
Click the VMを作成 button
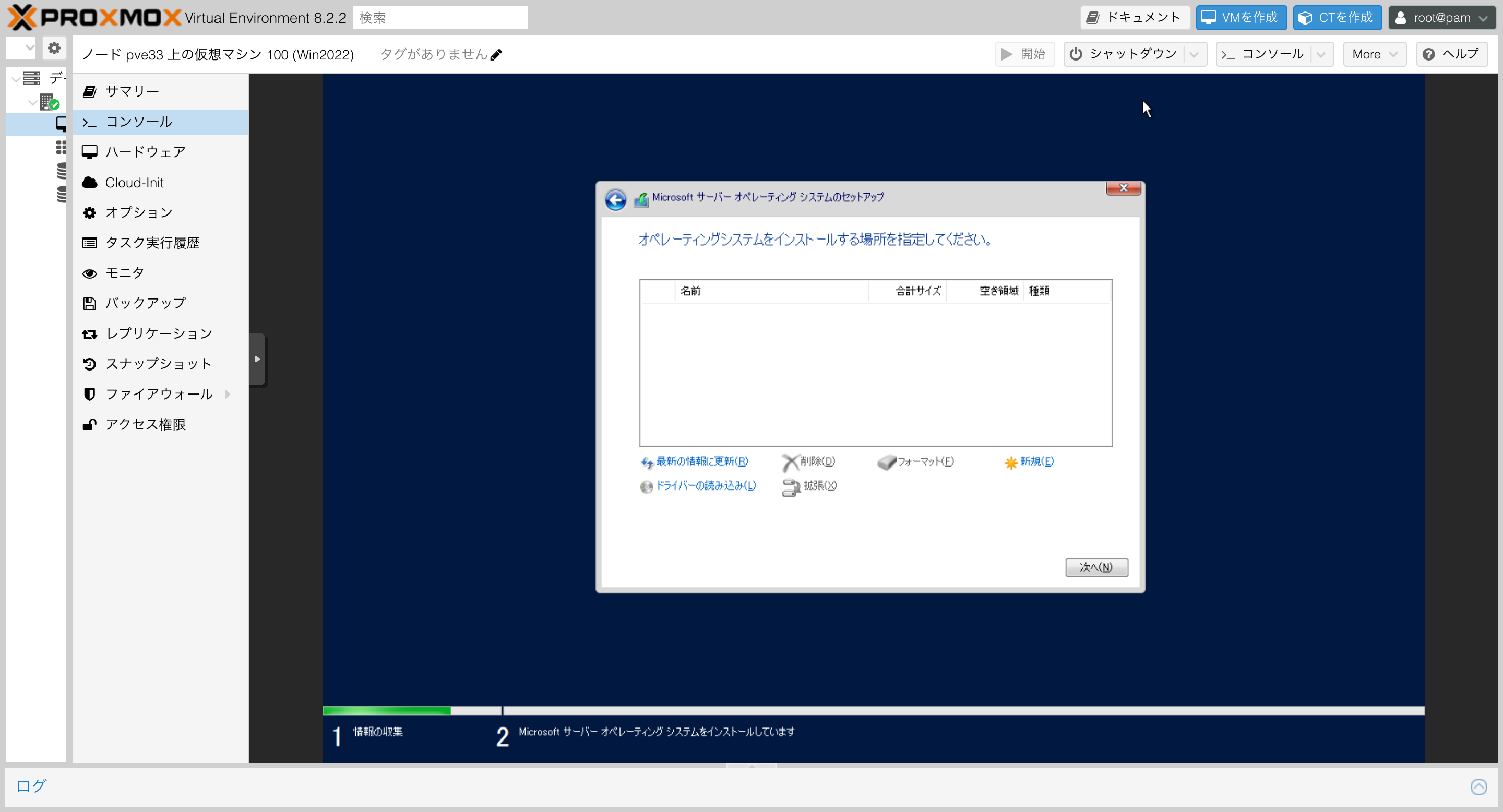pos(1240,18)
